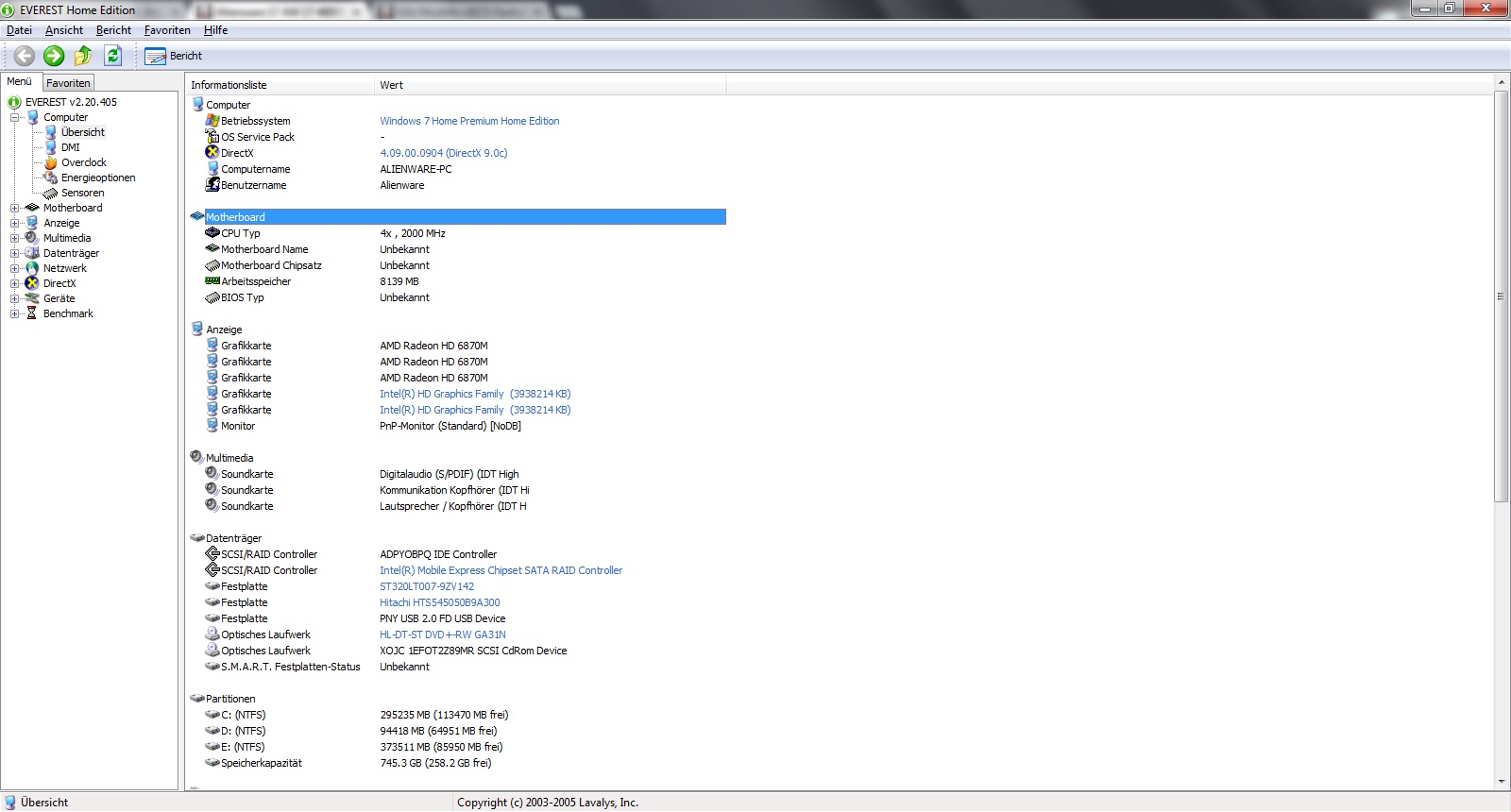
Task: Open the Hilfe menu
Action: click(215, 30)
